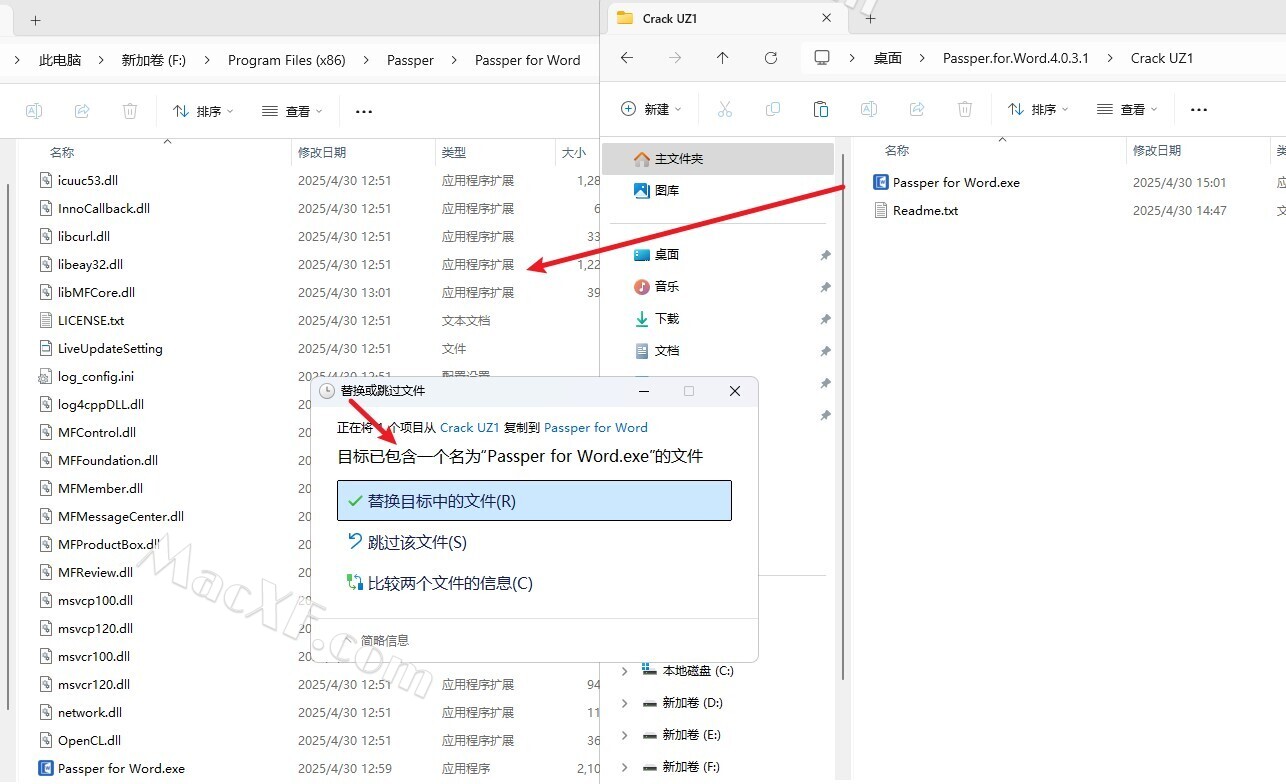Add a new tab in left explorer window
Viewport: 1286px width, 784px height.
[36, 20]
